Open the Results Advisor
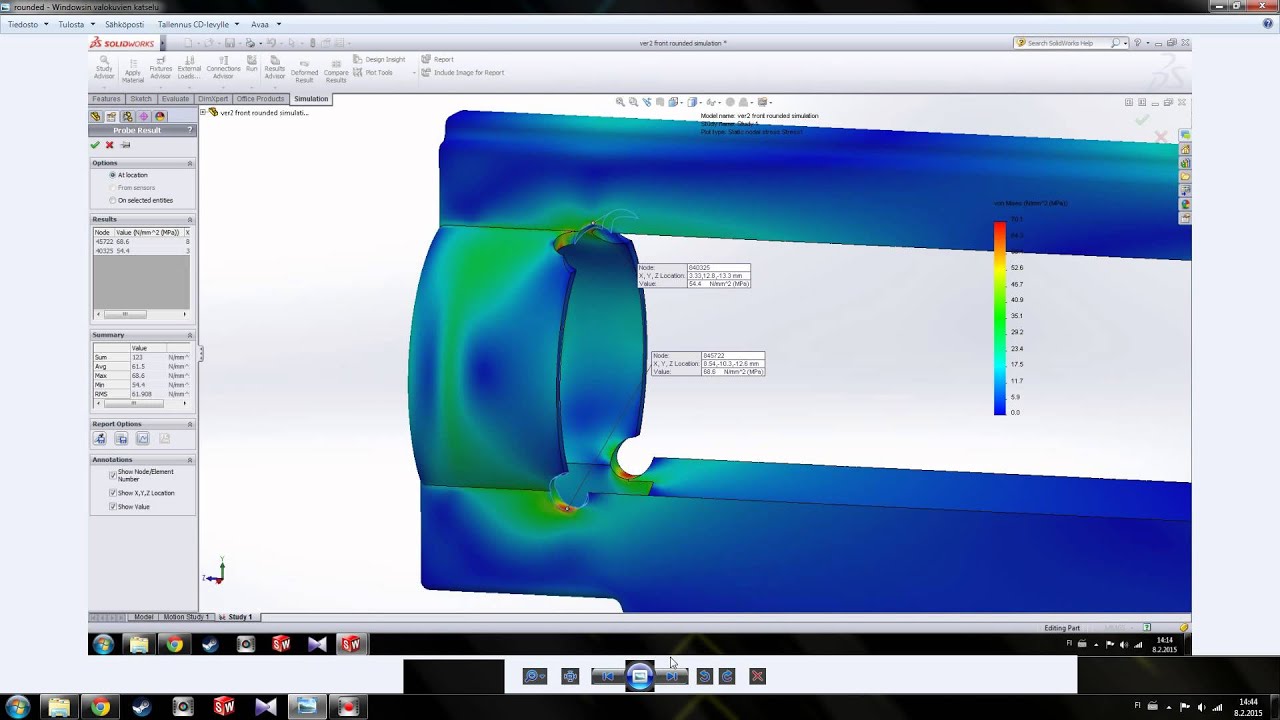Viewport: 1280px width, 720px height. click(x=274, y=67)
